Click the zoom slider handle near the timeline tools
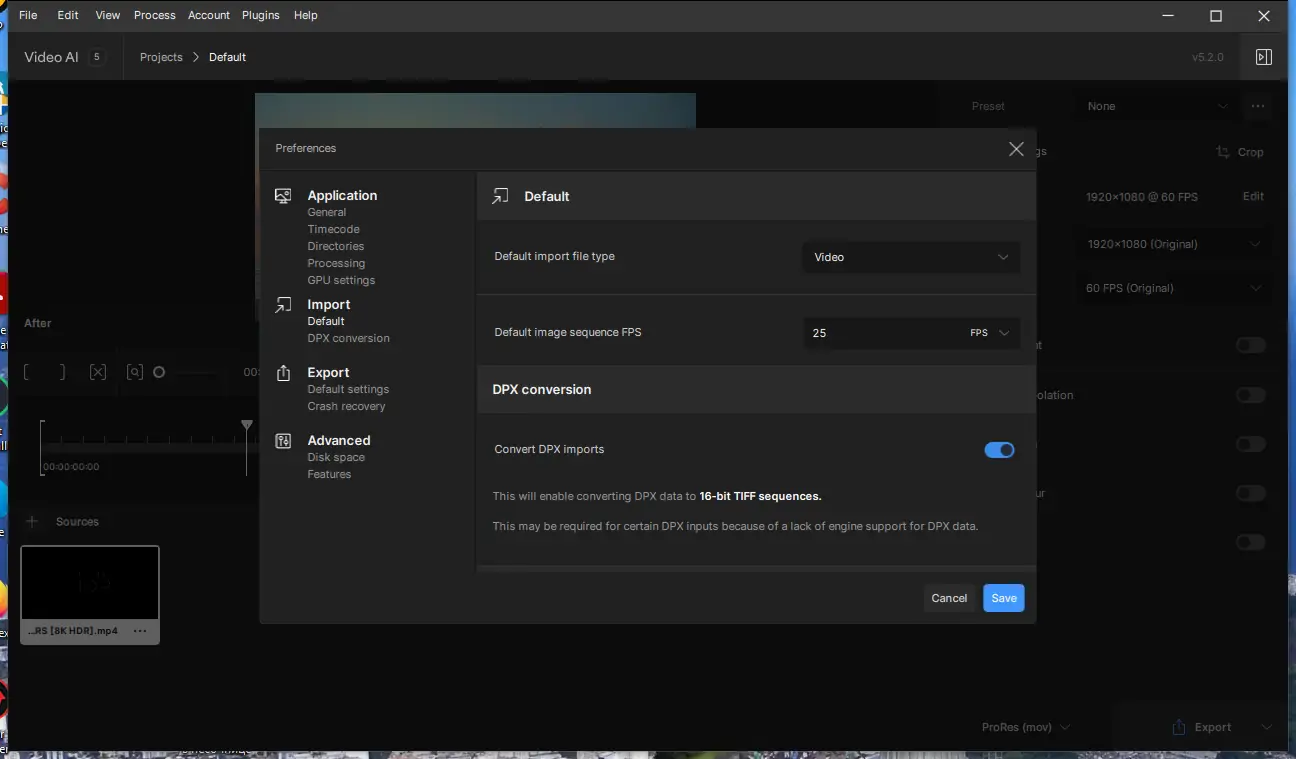This screenshot has width=1296, height=759. (x=159, y=372)
